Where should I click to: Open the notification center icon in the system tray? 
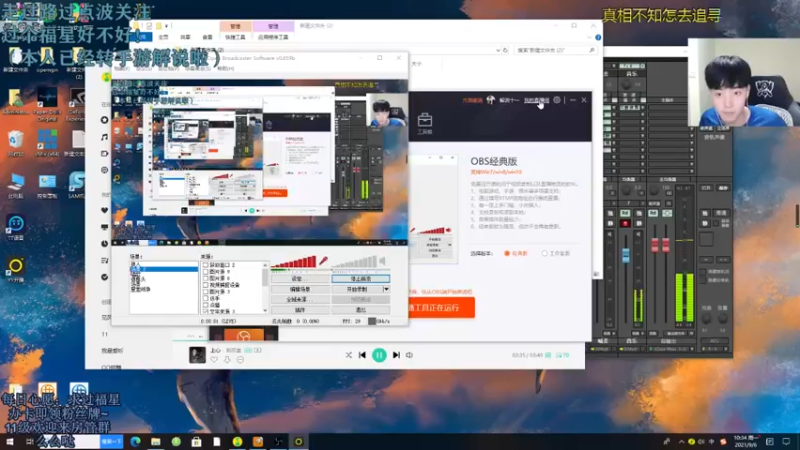click(x=786, y=441)
